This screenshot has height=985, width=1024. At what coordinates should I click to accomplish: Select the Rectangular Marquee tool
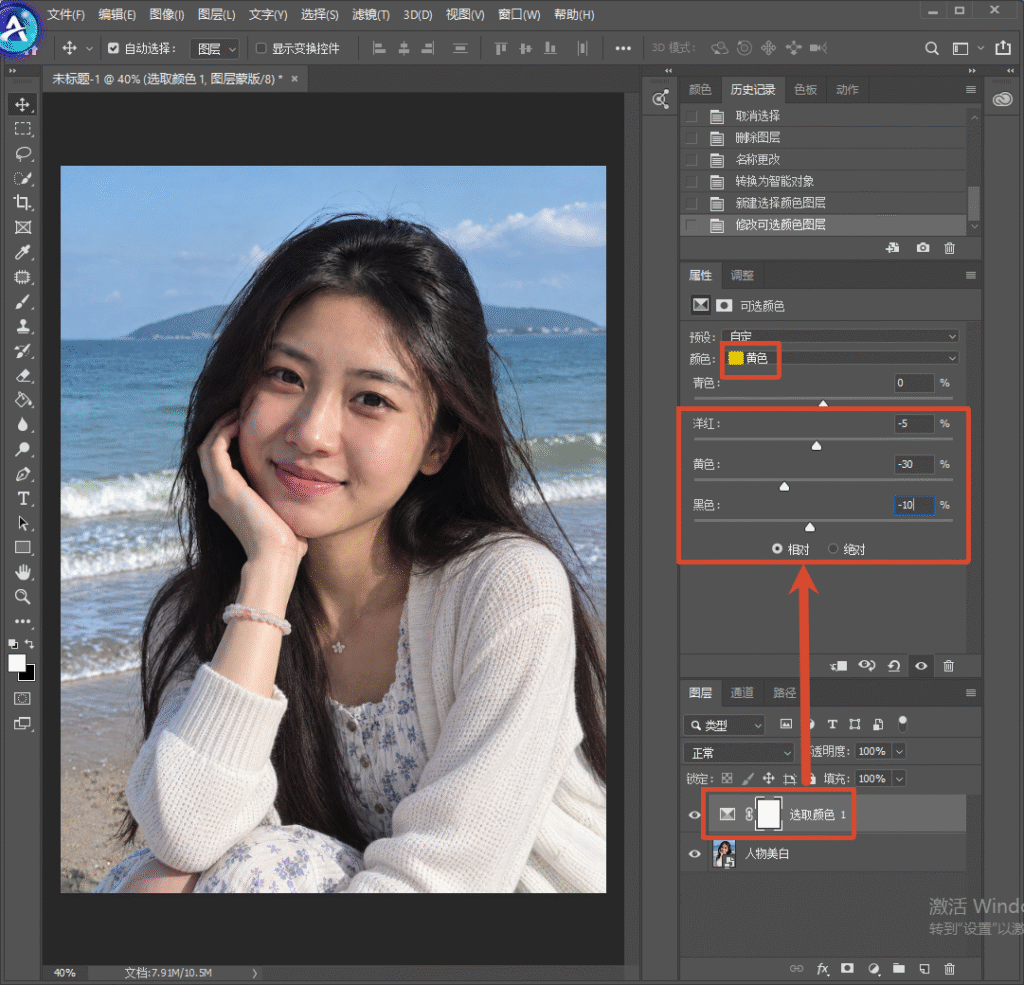click(23, 129)
